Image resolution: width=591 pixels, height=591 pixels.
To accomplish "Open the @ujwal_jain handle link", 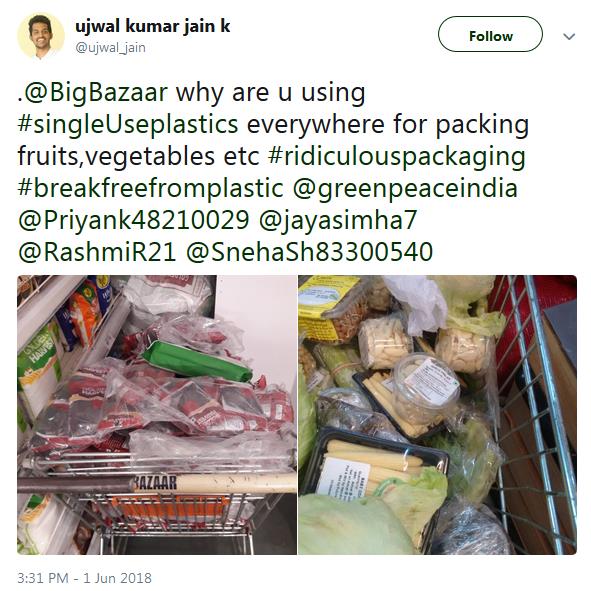I will pos(110,48).
